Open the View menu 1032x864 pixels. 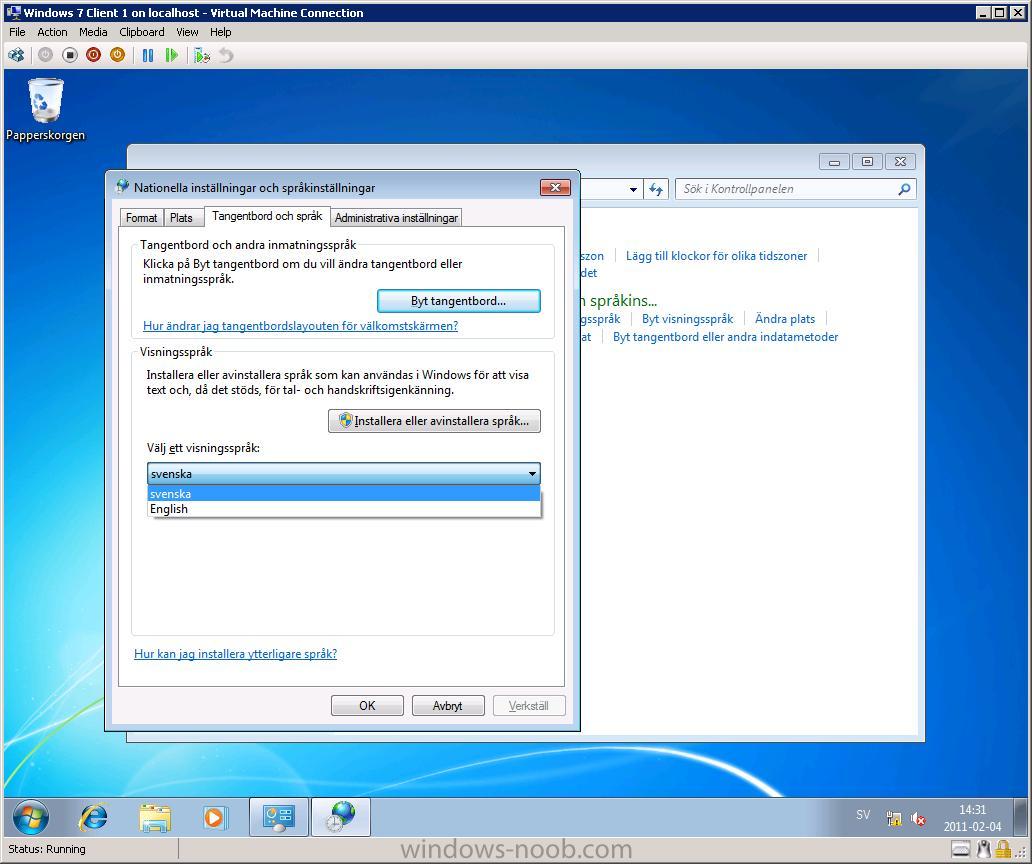(187, 32)
